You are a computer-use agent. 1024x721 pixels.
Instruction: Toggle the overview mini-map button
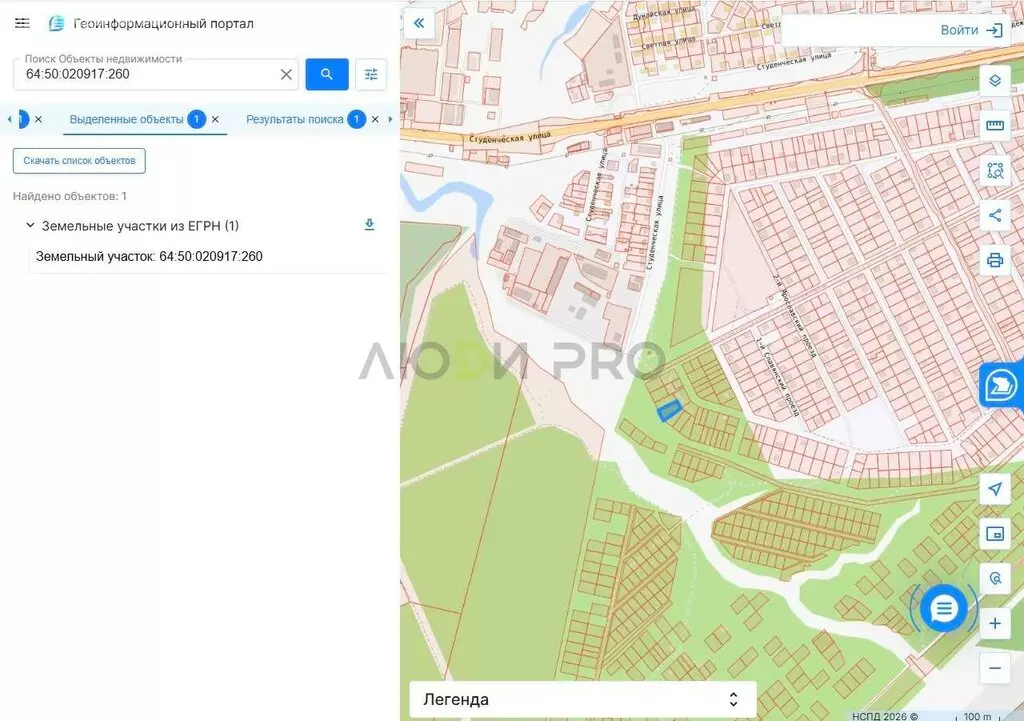pos(995,534)
